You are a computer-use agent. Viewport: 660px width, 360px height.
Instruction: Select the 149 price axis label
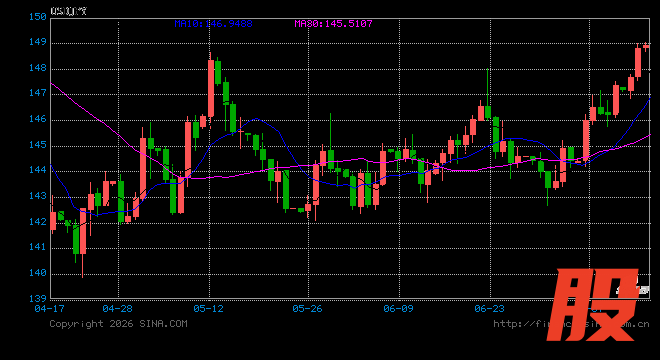pos(37,42)
